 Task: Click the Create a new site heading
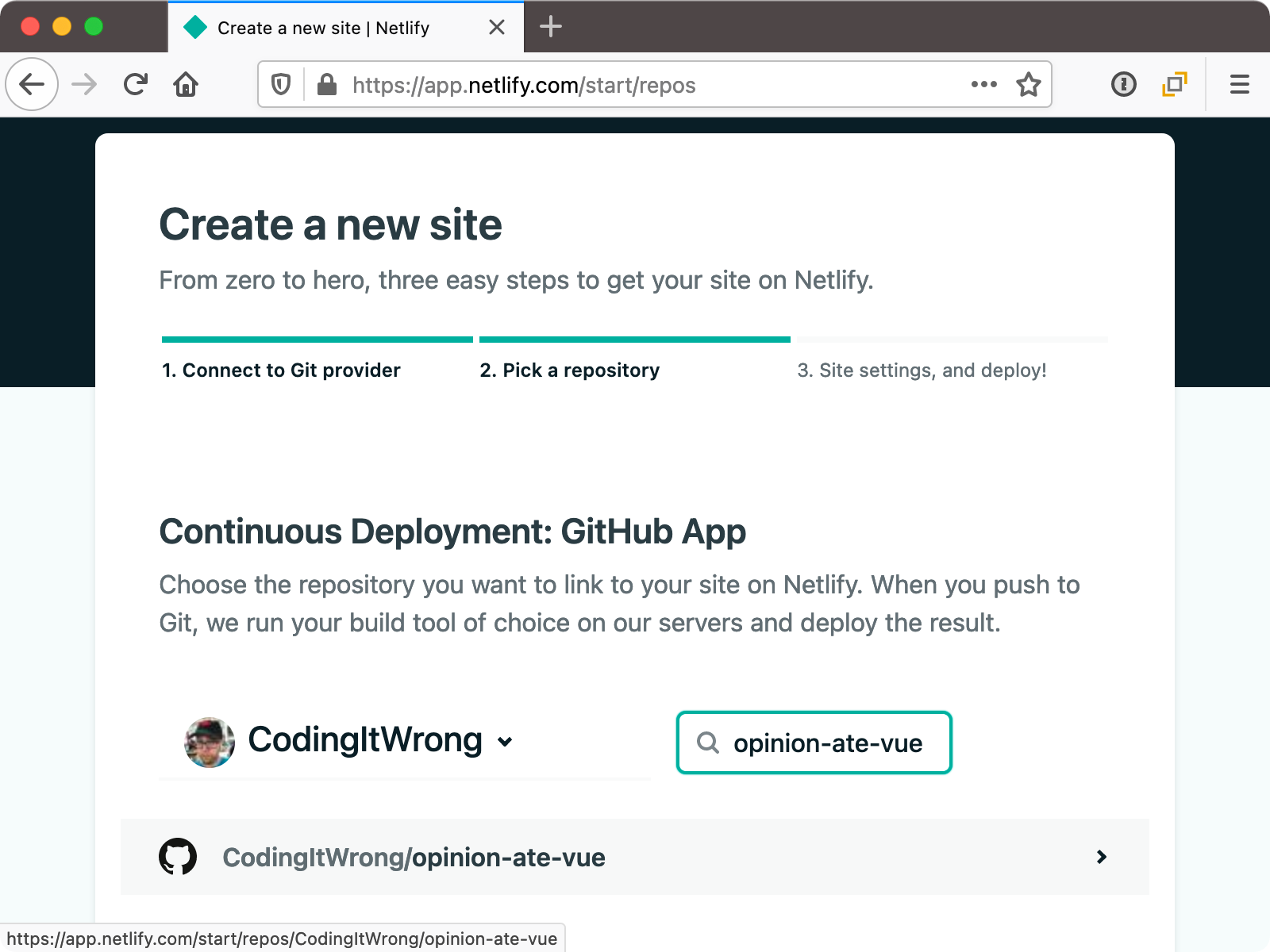[331, 225]
